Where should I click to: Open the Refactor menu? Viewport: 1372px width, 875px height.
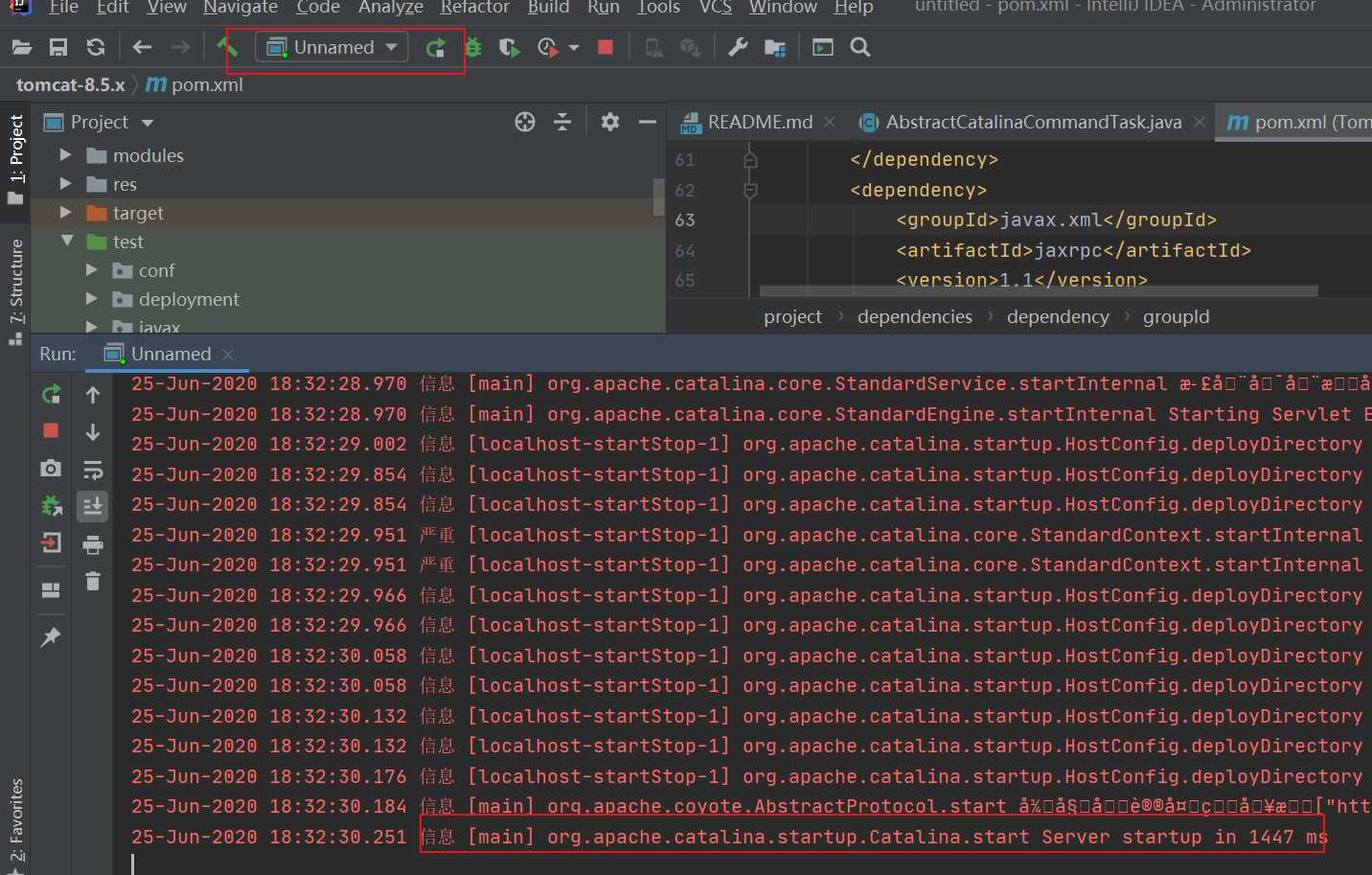point(474,7)
